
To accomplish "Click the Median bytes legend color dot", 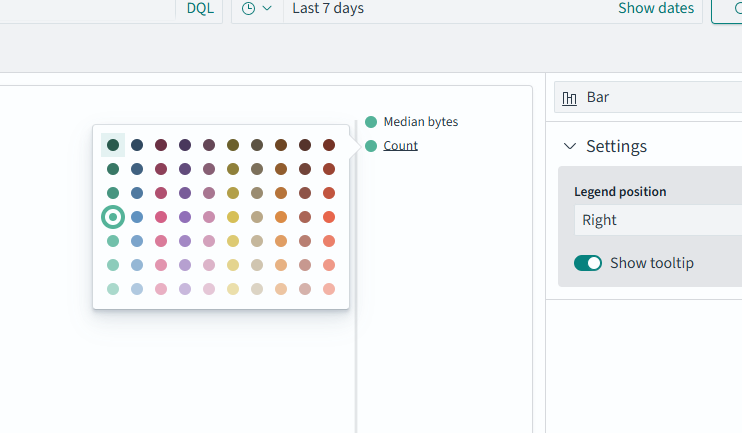I will point(371,122).
